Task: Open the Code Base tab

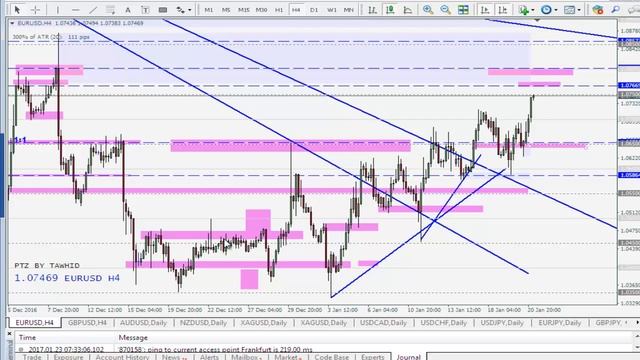Action: 331,357
